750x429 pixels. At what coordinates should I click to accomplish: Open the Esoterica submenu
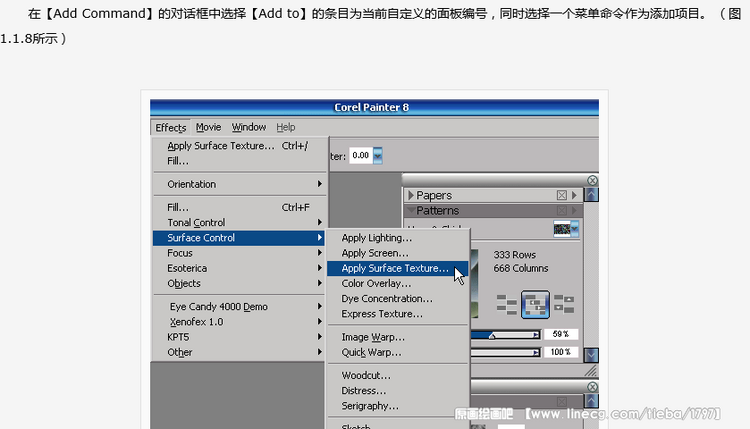coord(239,268)
